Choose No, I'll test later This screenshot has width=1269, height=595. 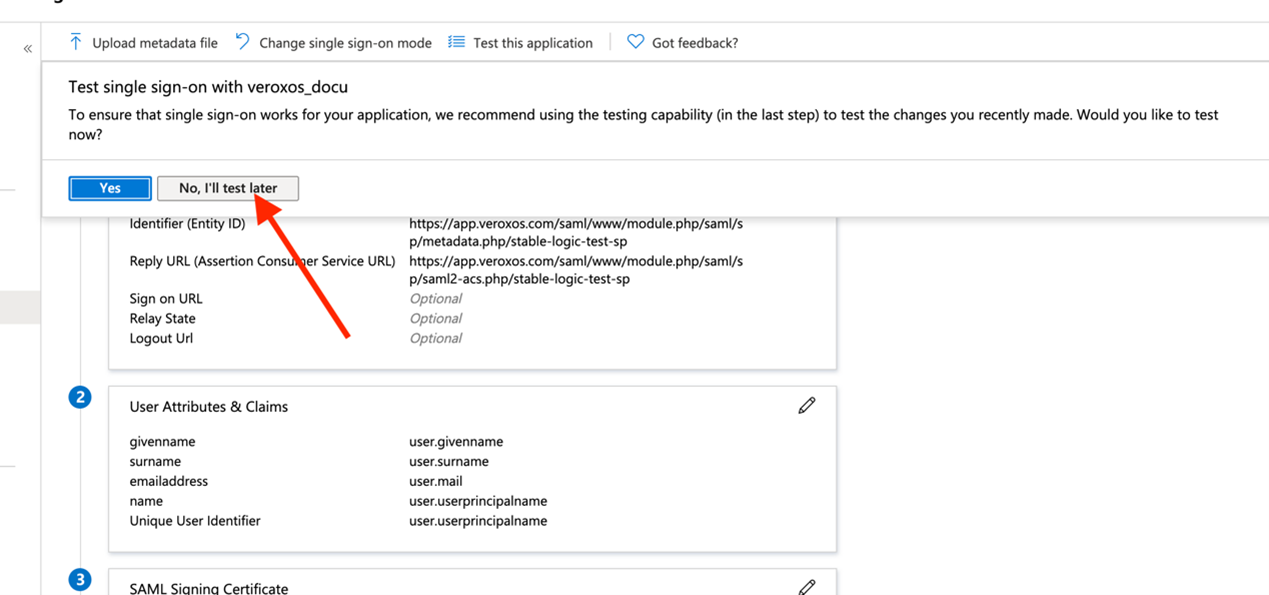[x=228, y=188]
